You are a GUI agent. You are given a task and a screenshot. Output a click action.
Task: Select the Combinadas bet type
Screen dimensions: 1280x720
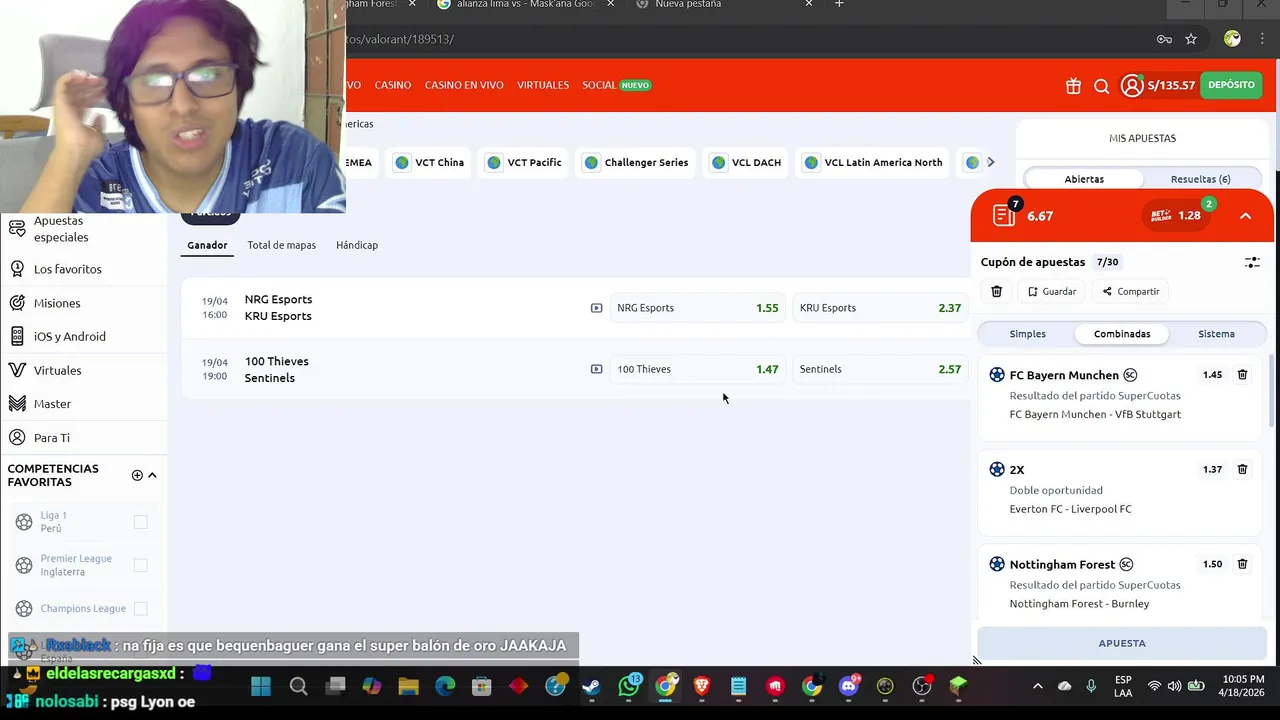pos(1122,334)
